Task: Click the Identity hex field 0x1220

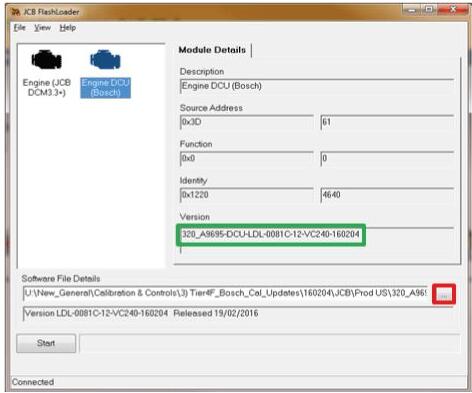Action: [247, 195]
